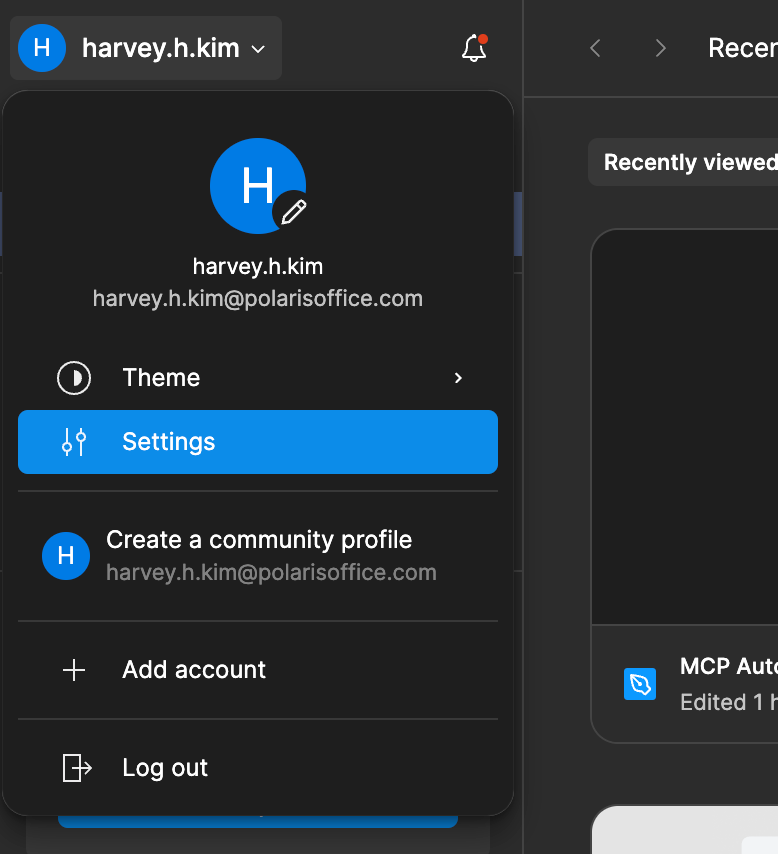Click the community profile H avatar
Viewport: 778px width, 854px height.
click(66, 556)
